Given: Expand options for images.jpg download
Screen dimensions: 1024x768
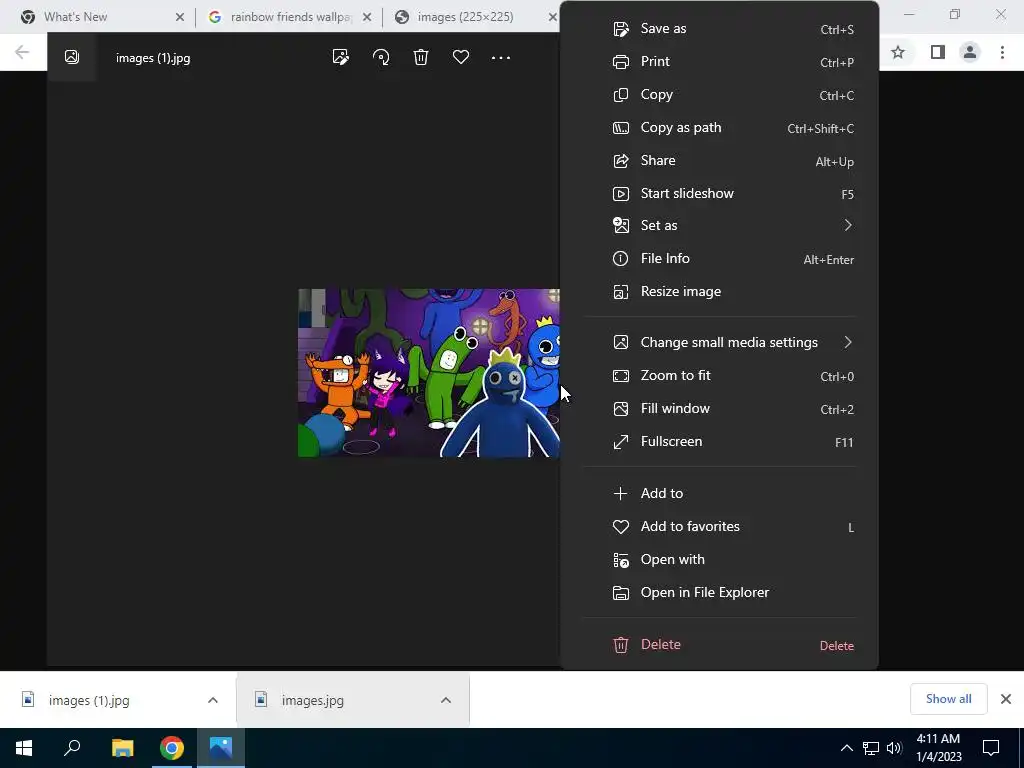Looking at the screenshot, I should coord(446,700).
